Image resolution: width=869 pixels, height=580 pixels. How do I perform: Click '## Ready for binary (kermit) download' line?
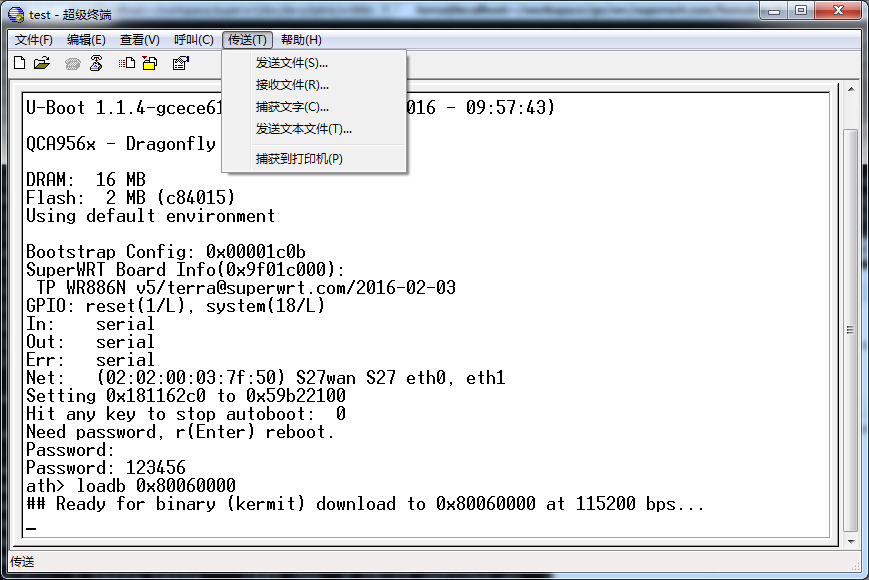pyautogui.click(x=366, y=504)
